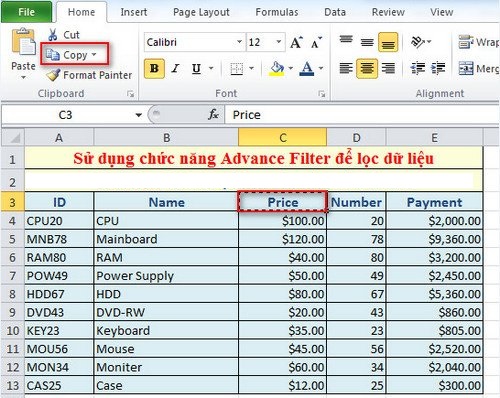The height and width of the screenshot is (398, 500).
Task: Select the Advance Filter title cell
Action: tap(253, 158)
